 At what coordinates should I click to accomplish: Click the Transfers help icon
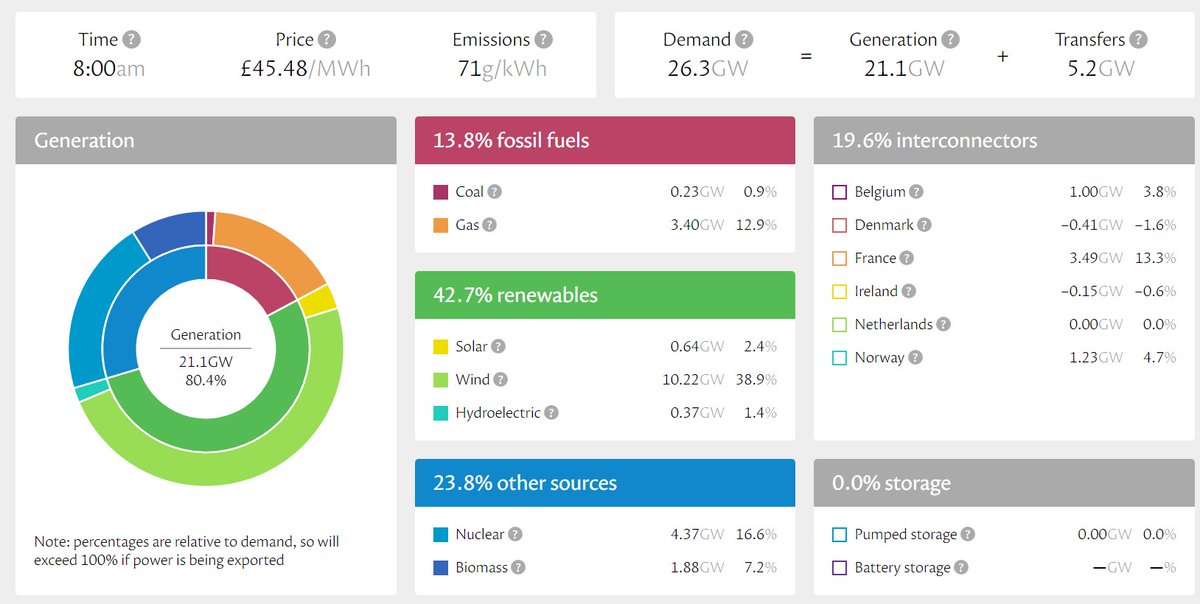1139,40
